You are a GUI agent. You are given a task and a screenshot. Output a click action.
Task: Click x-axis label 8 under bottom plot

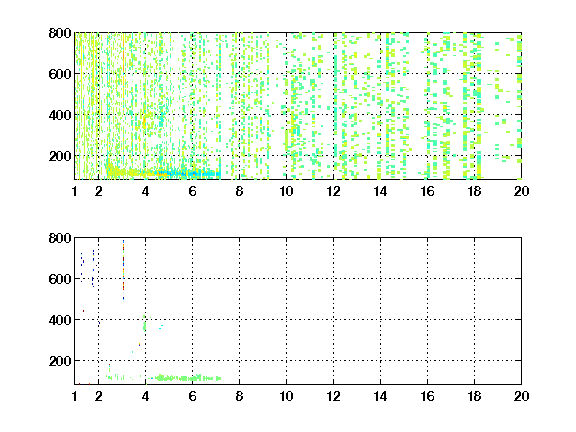239,396
